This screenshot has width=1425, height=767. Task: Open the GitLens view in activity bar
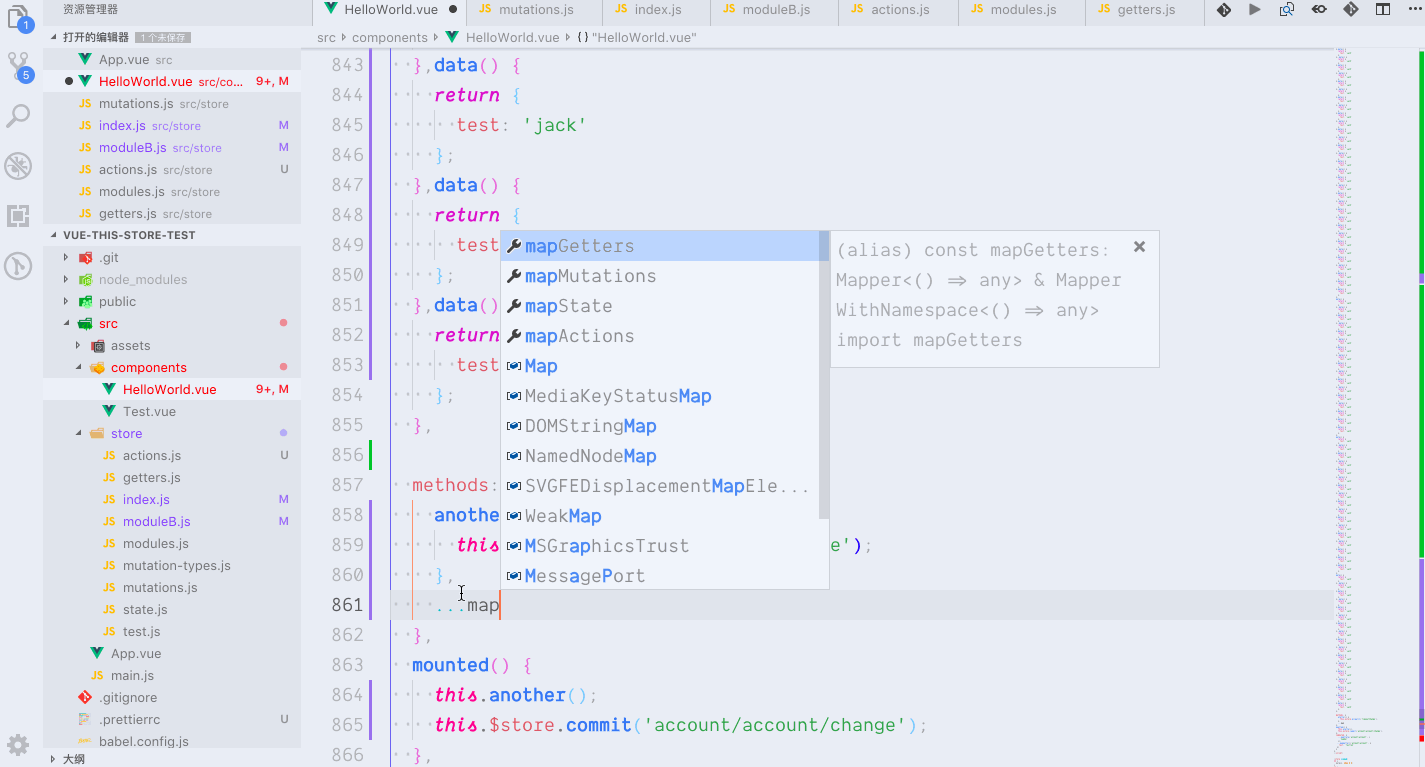pyautogui.click(x=18, y=265)
